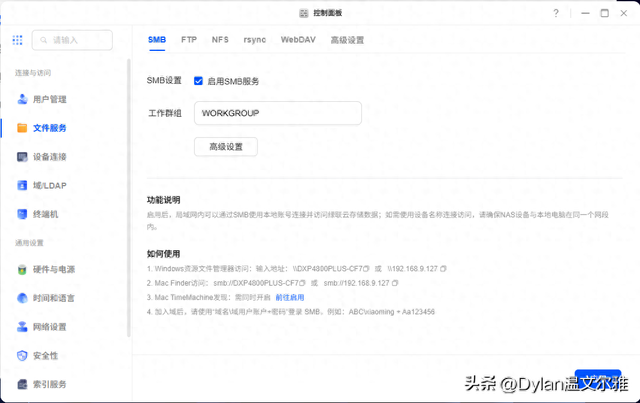Close the 控制面板 window

[624, 13]
